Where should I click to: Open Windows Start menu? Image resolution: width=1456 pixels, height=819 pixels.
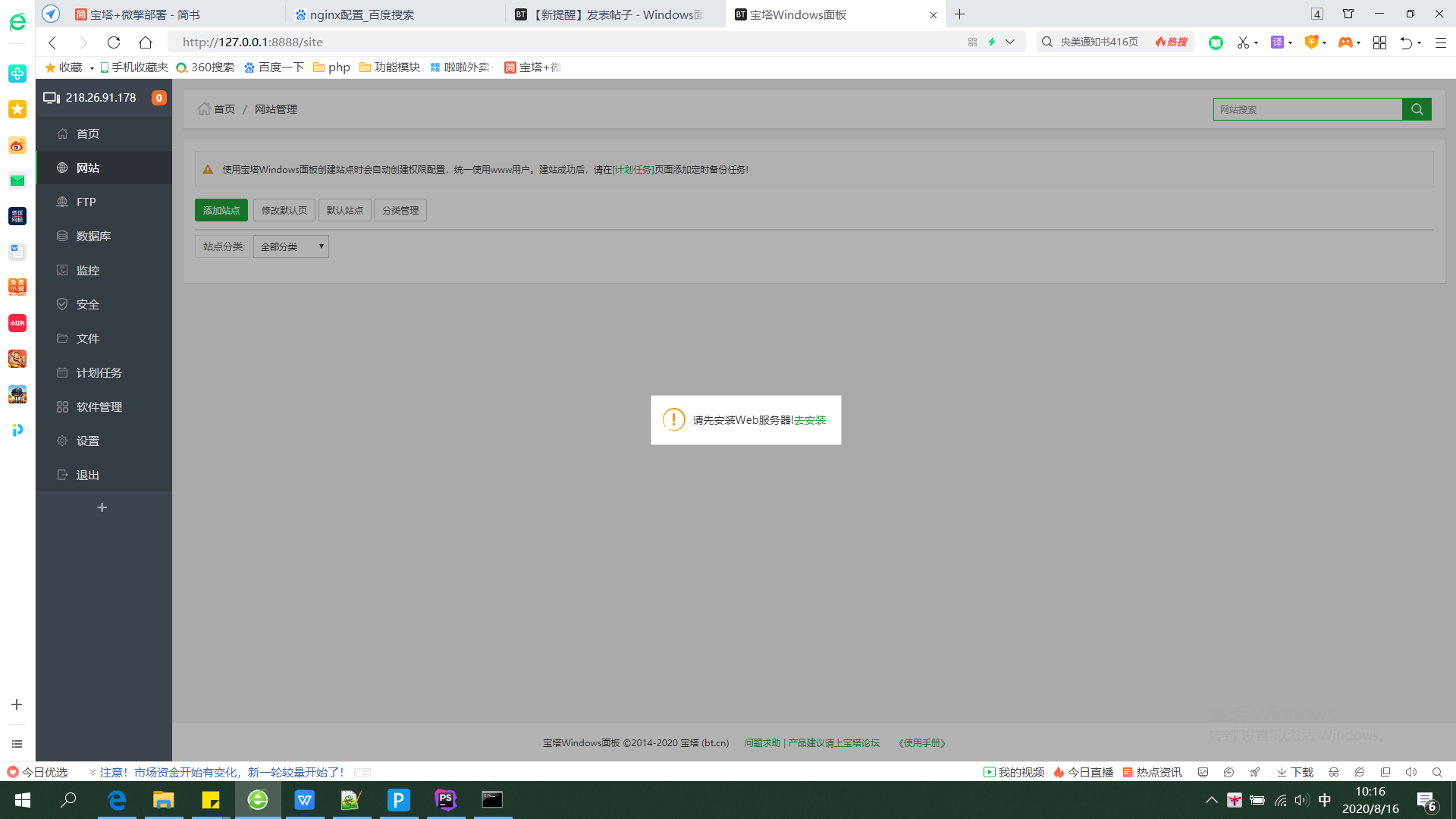click(23, 800)
